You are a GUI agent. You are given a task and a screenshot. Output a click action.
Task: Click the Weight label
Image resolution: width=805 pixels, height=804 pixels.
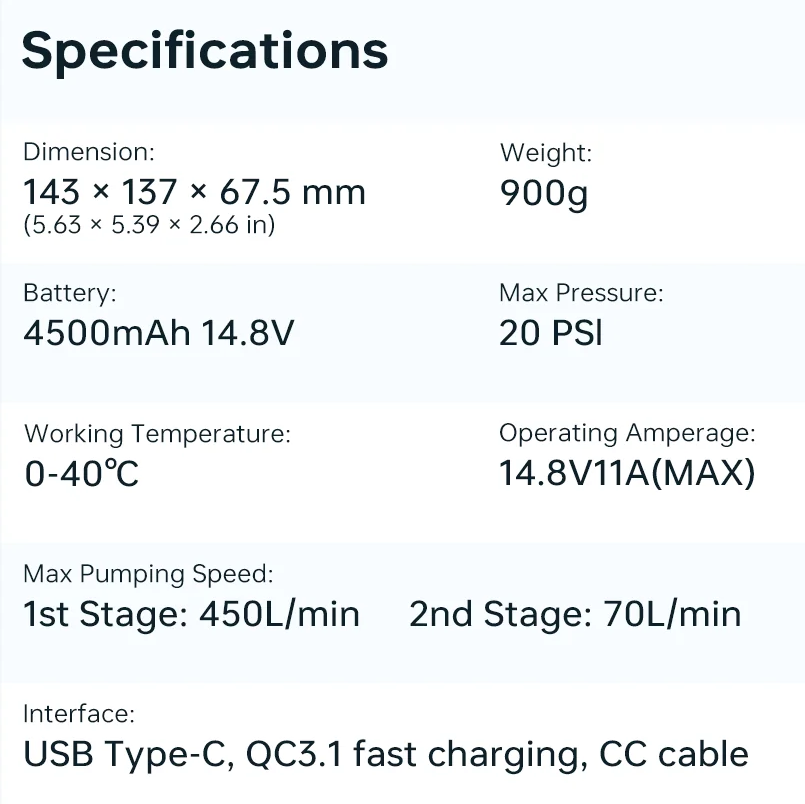(x=546, y=152)
